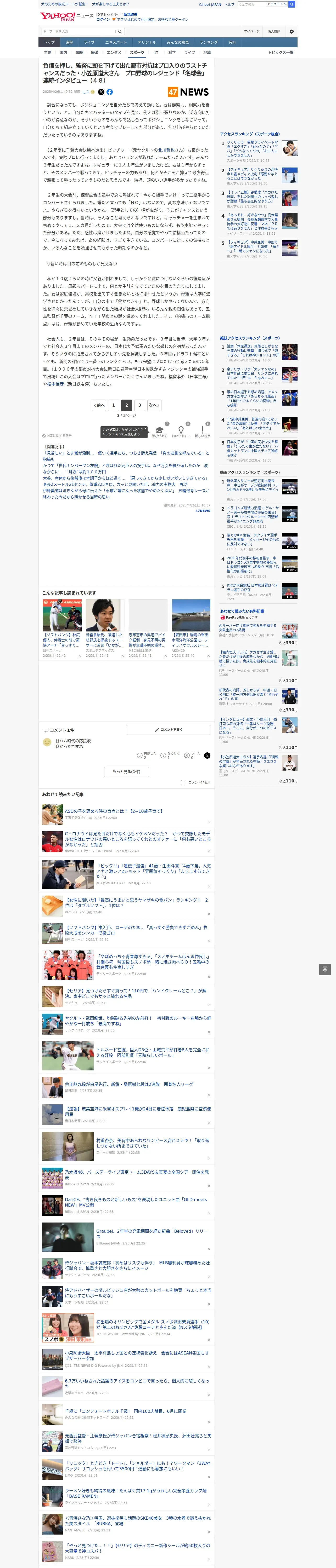Share the article on X
This screenshot has width=336, height=1568.
[101, 92]
